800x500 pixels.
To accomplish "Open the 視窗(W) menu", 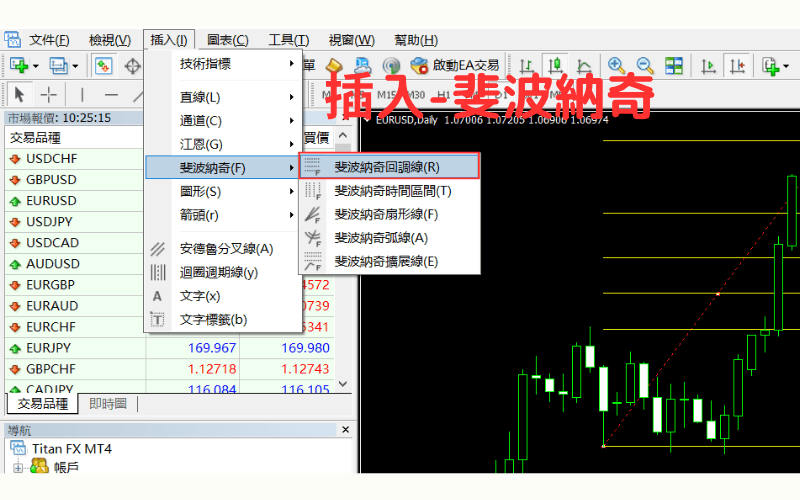I will 352,40.
